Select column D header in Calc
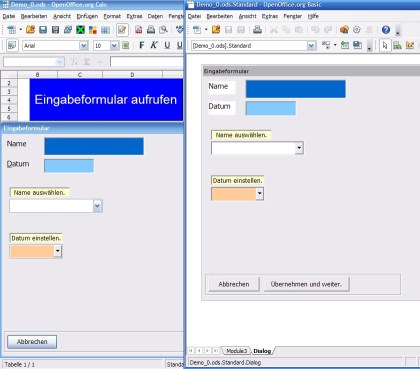This screenshot has height=369, width=420. pos(132,74)
